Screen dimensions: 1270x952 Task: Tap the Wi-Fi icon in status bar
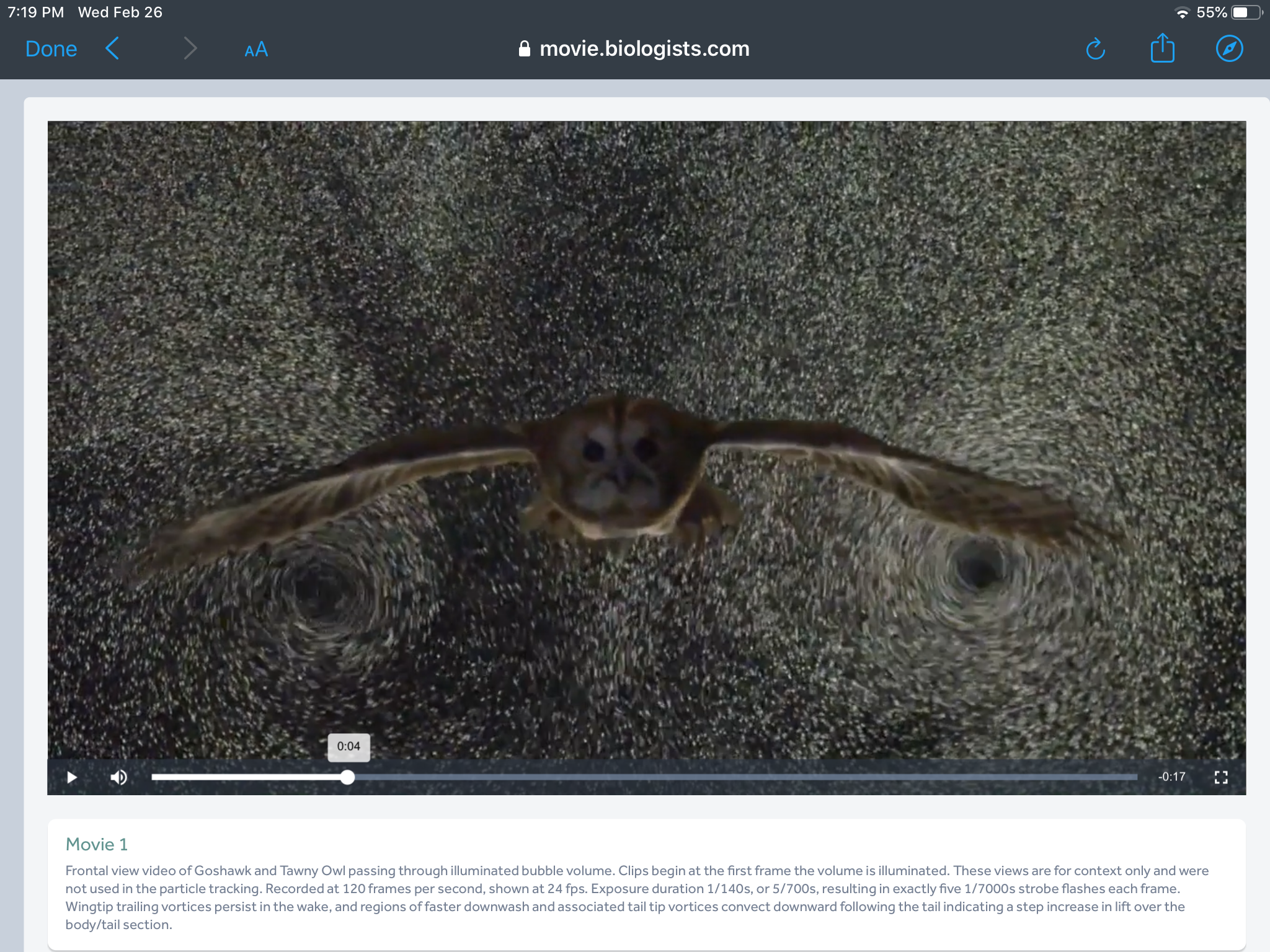pos(1183,13)
